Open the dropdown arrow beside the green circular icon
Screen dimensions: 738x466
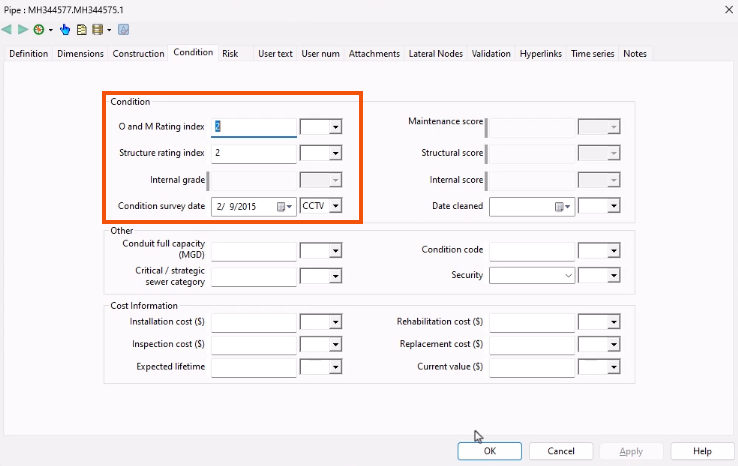click(50, 30)
